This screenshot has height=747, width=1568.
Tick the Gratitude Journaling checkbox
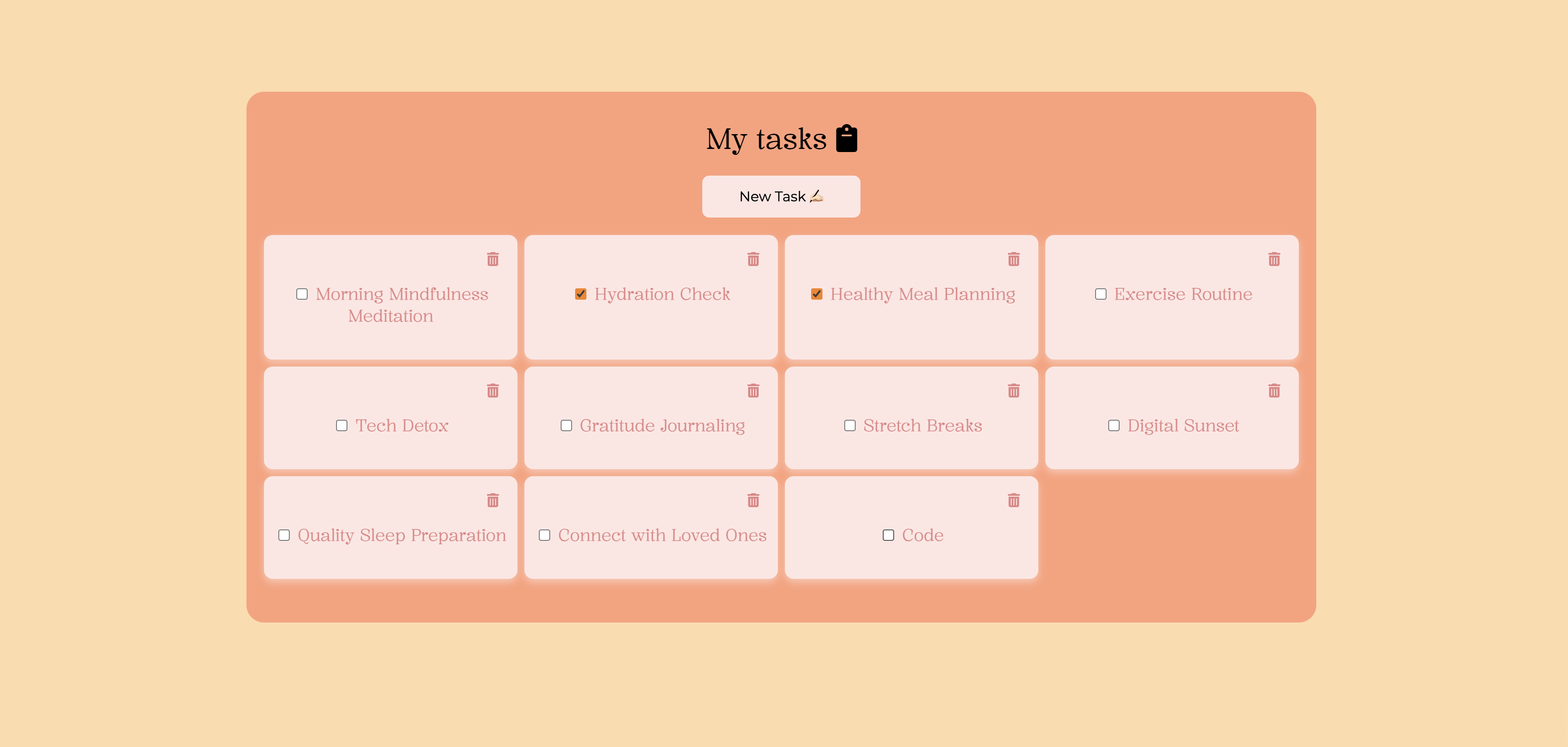point(566,426)
